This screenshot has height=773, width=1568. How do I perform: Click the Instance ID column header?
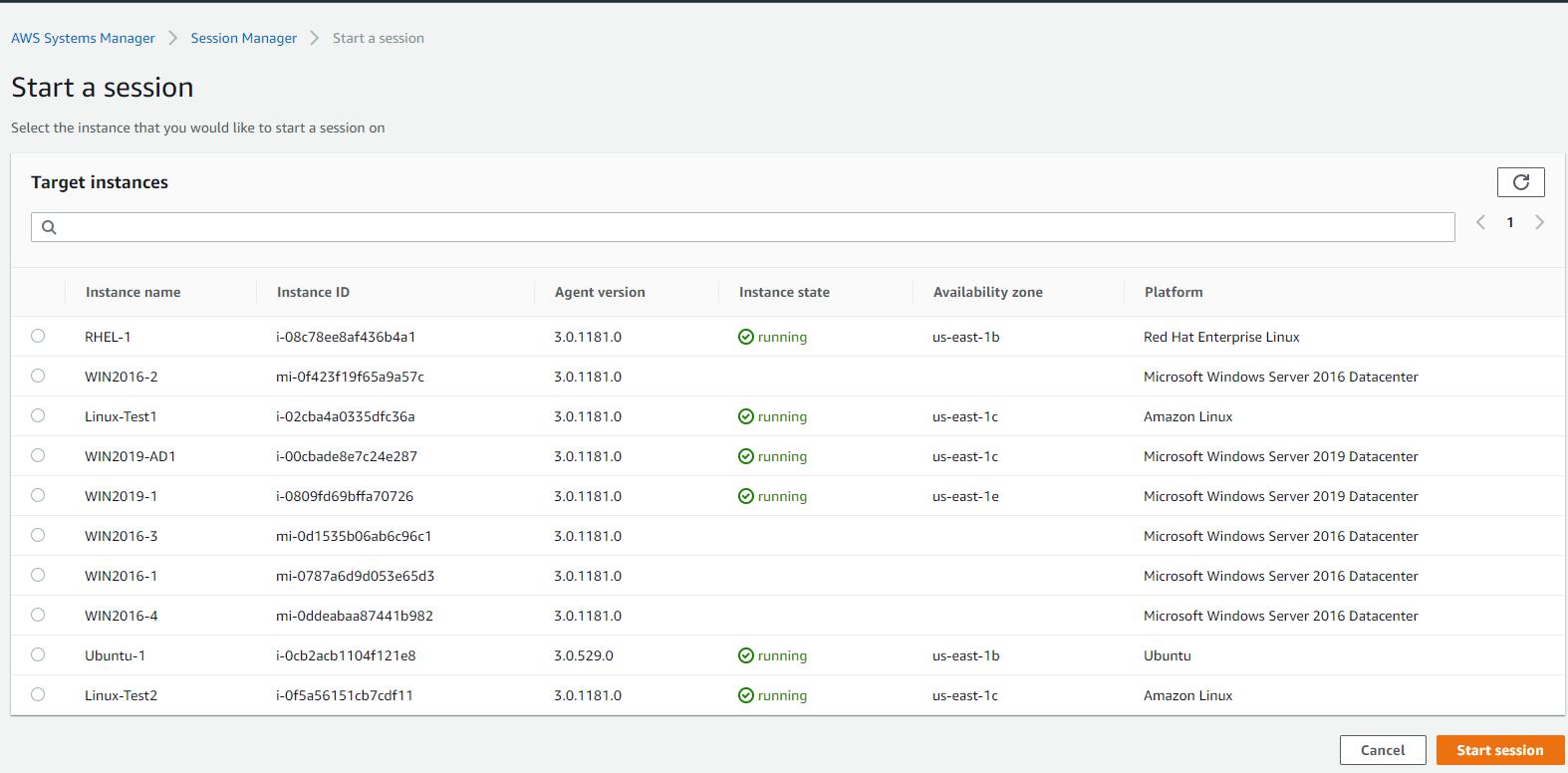tap(313, 292)
